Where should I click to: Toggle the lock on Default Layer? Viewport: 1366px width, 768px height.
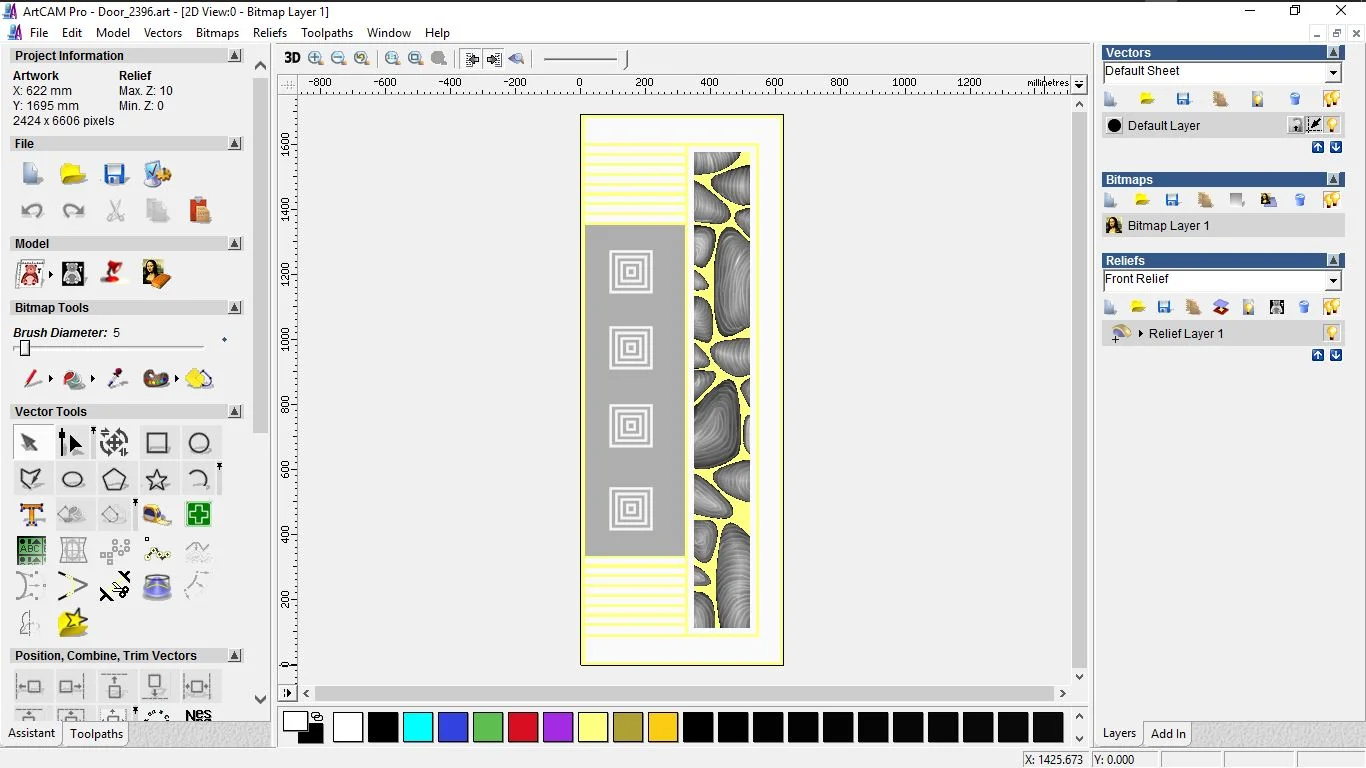[x=1295, y=125]
